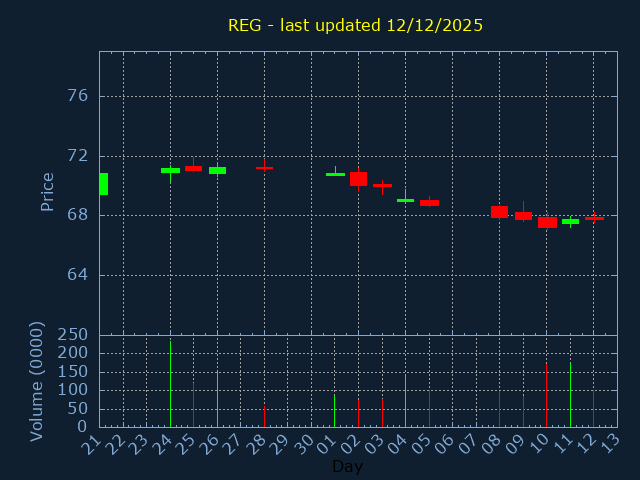This screenshot has width=640, height=480.
Task: Click the red candlestick on day 08
Action: click(499, 211)
